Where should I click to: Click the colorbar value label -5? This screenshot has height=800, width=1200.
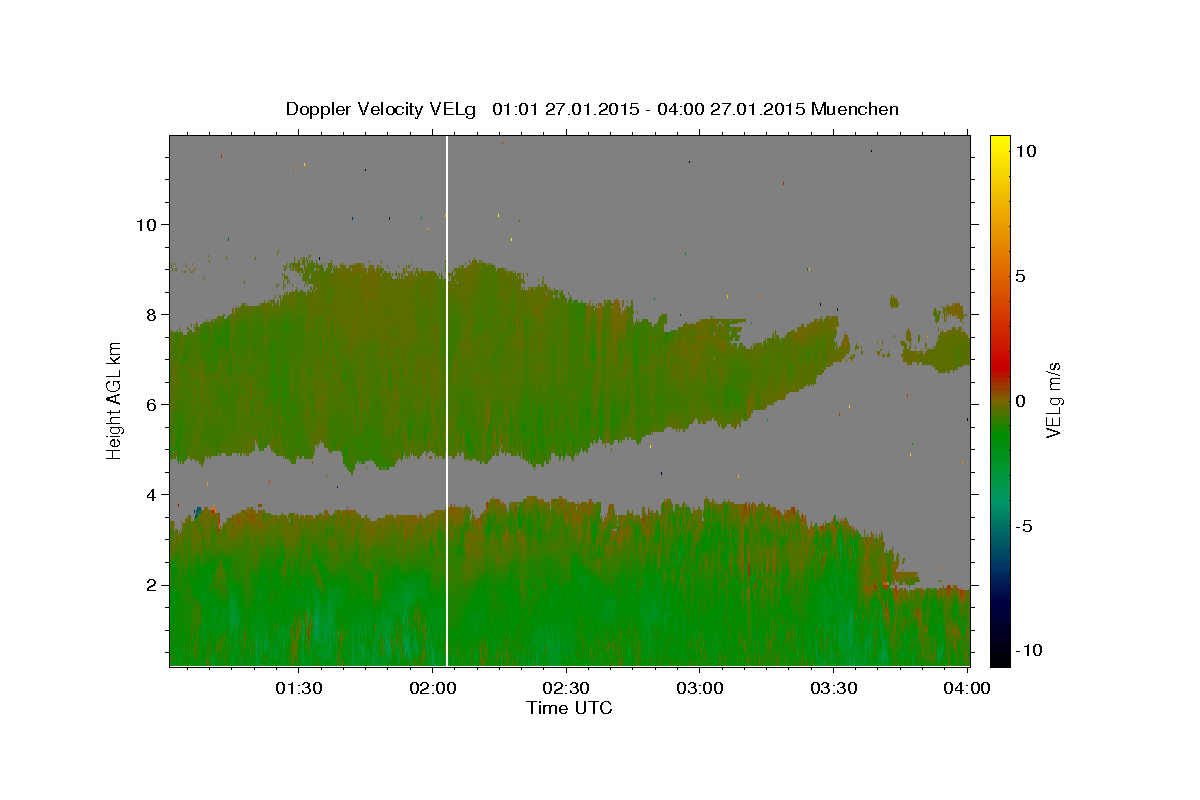[1027, 526]
